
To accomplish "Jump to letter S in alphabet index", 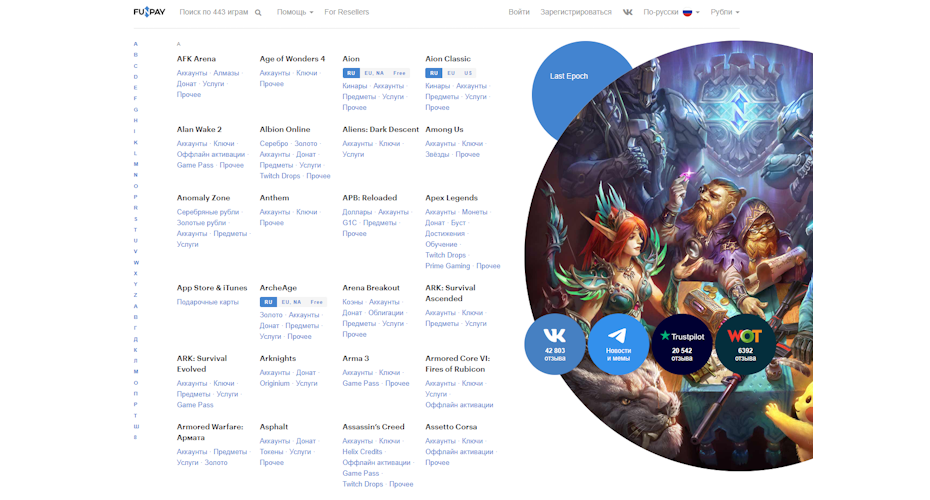I will (135, 219).
